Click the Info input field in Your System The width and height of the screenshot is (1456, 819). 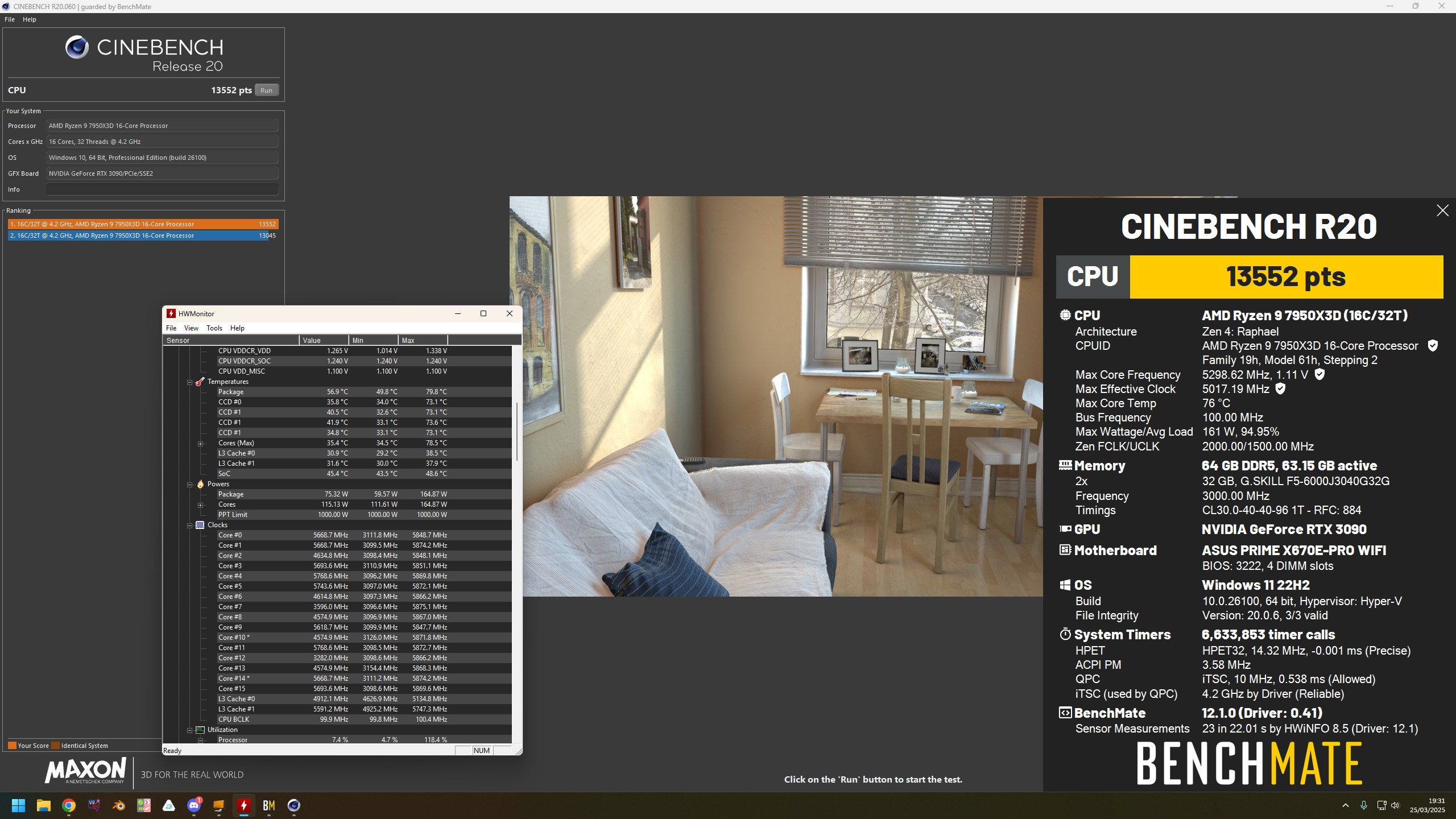pos(162,189)
